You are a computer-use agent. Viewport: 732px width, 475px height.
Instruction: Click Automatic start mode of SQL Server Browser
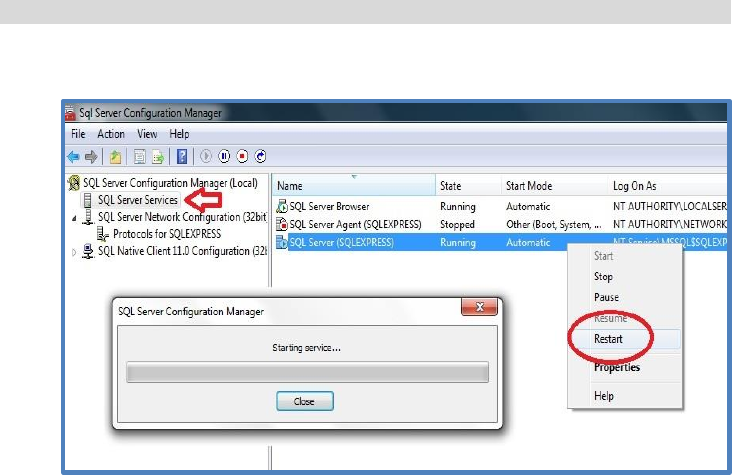tap(528, 206)
